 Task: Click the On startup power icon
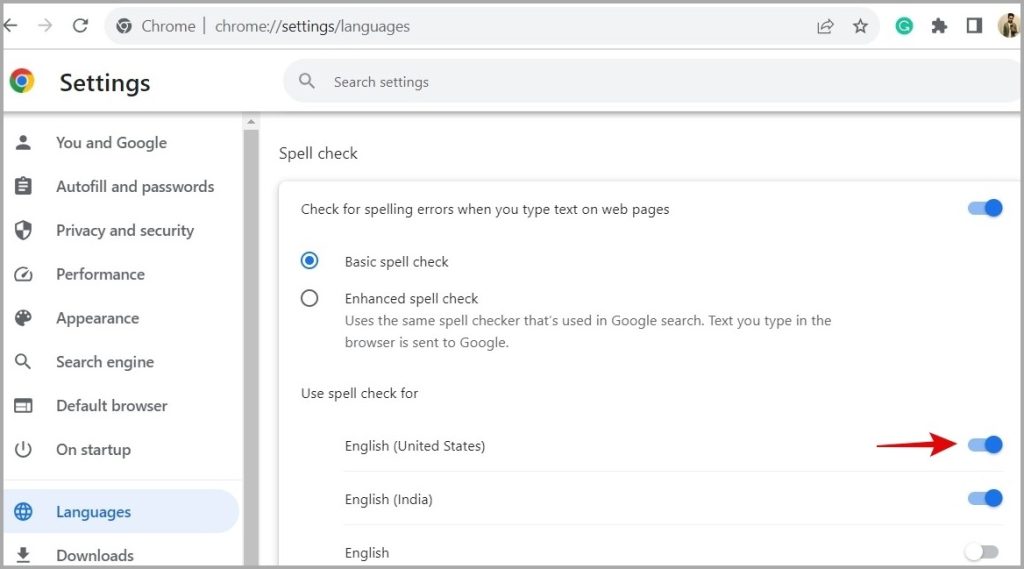click(24, 449)
